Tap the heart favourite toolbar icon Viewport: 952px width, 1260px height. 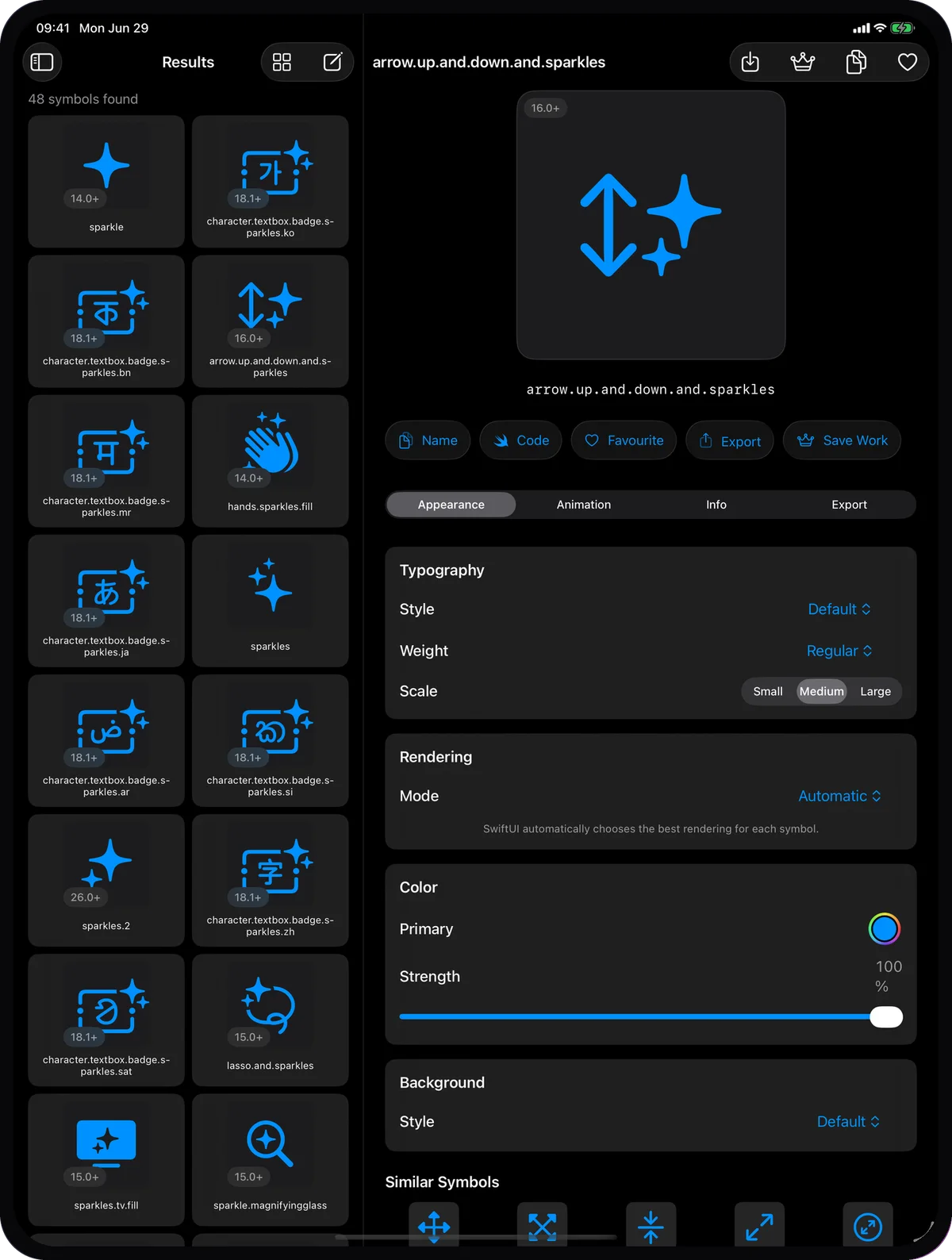(x=908, y=62)
